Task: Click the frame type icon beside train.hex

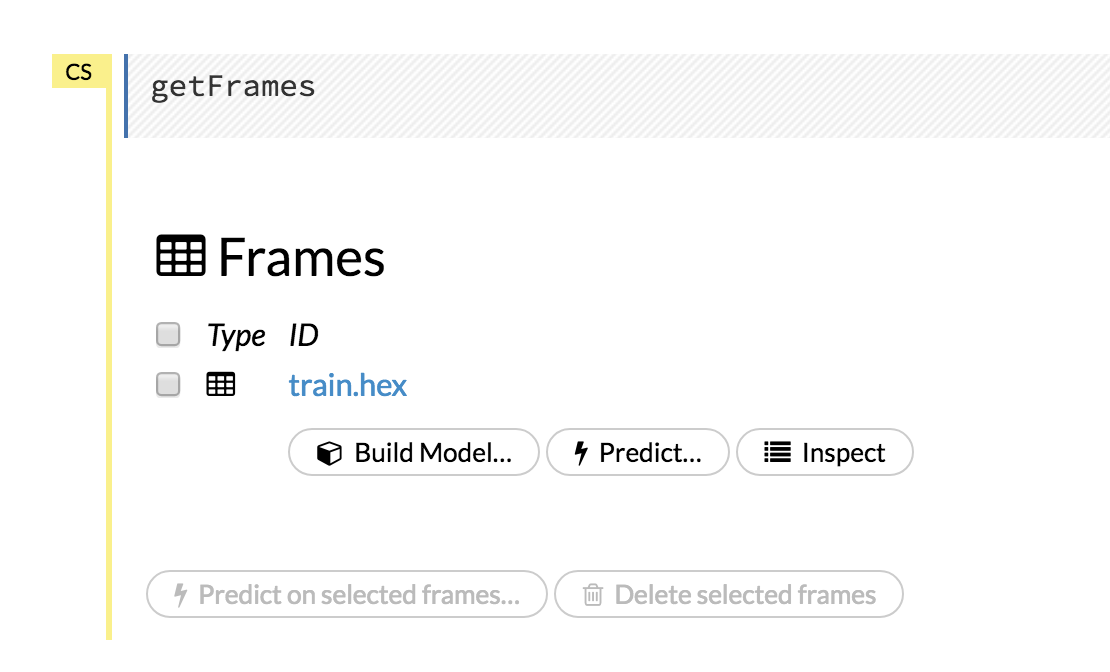Action: tap(221, 383)
